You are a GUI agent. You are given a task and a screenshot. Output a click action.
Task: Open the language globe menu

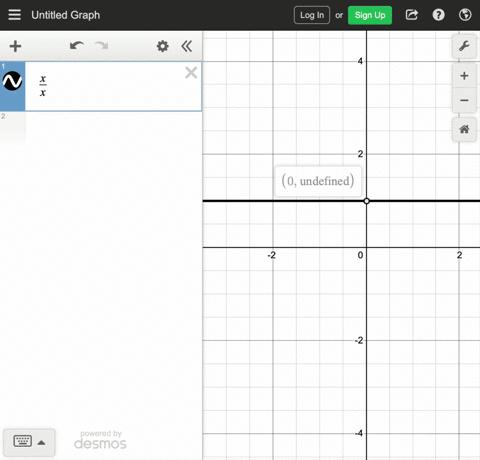465,15
